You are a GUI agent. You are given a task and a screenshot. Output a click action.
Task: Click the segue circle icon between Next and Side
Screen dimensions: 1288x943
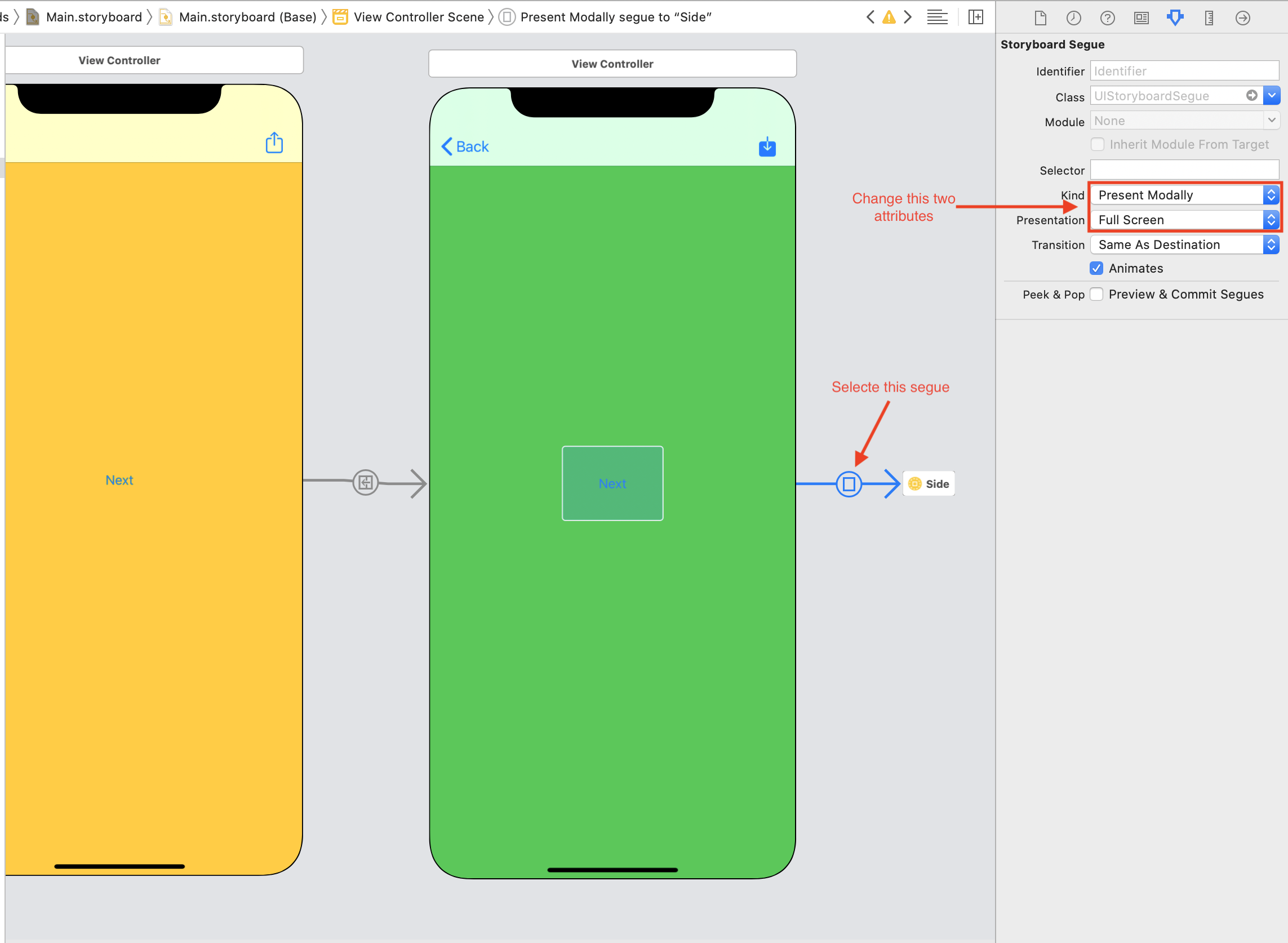(848, 484)
